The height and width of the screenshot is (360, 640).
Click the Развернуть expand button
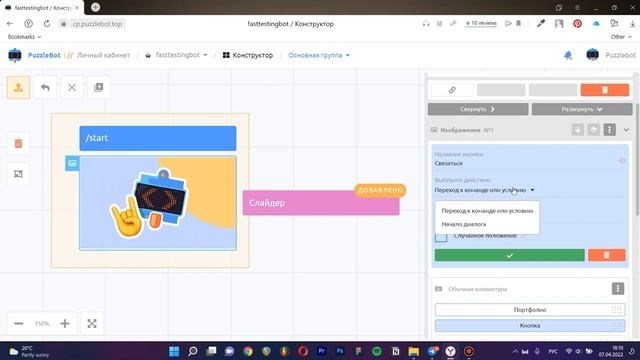pyautogui.click(x=582, y=109)
